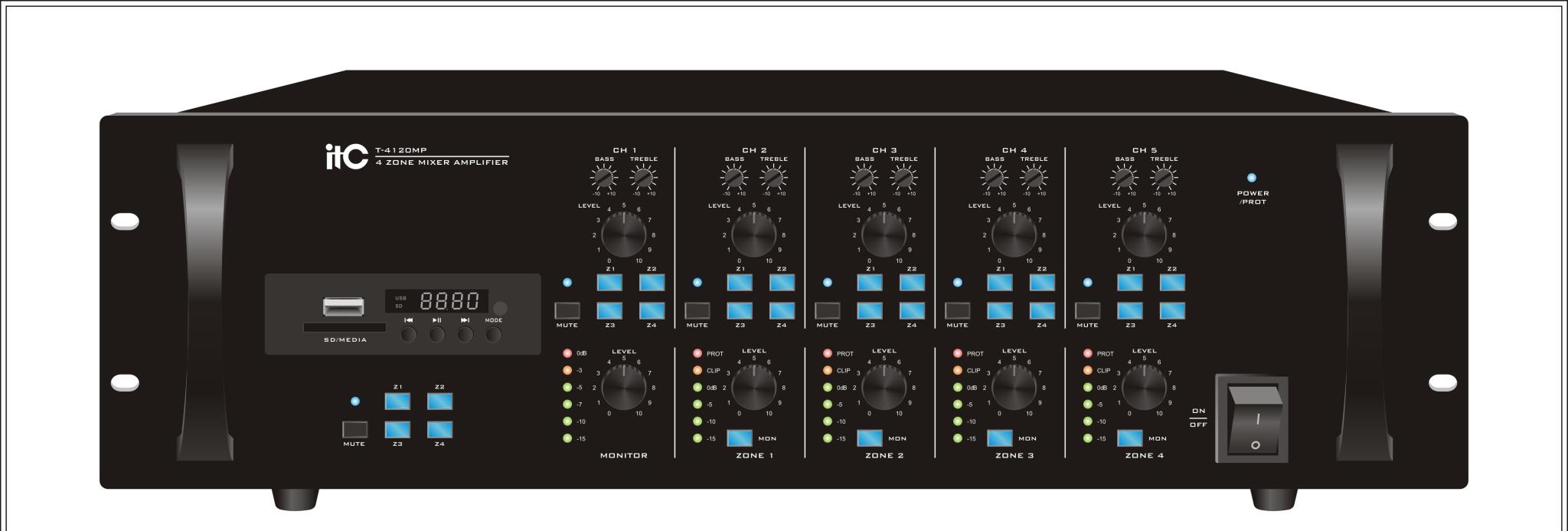Click the SD/MEDIA card slot
The height and width of the screenshot is (531, 1568).
[345, 327]
